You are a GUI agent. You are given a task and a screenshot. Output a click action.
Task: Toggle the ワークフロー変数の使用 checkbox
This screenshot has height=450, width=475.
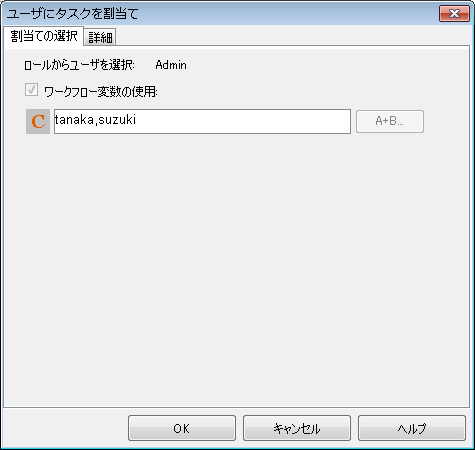[x=31, y=90]
